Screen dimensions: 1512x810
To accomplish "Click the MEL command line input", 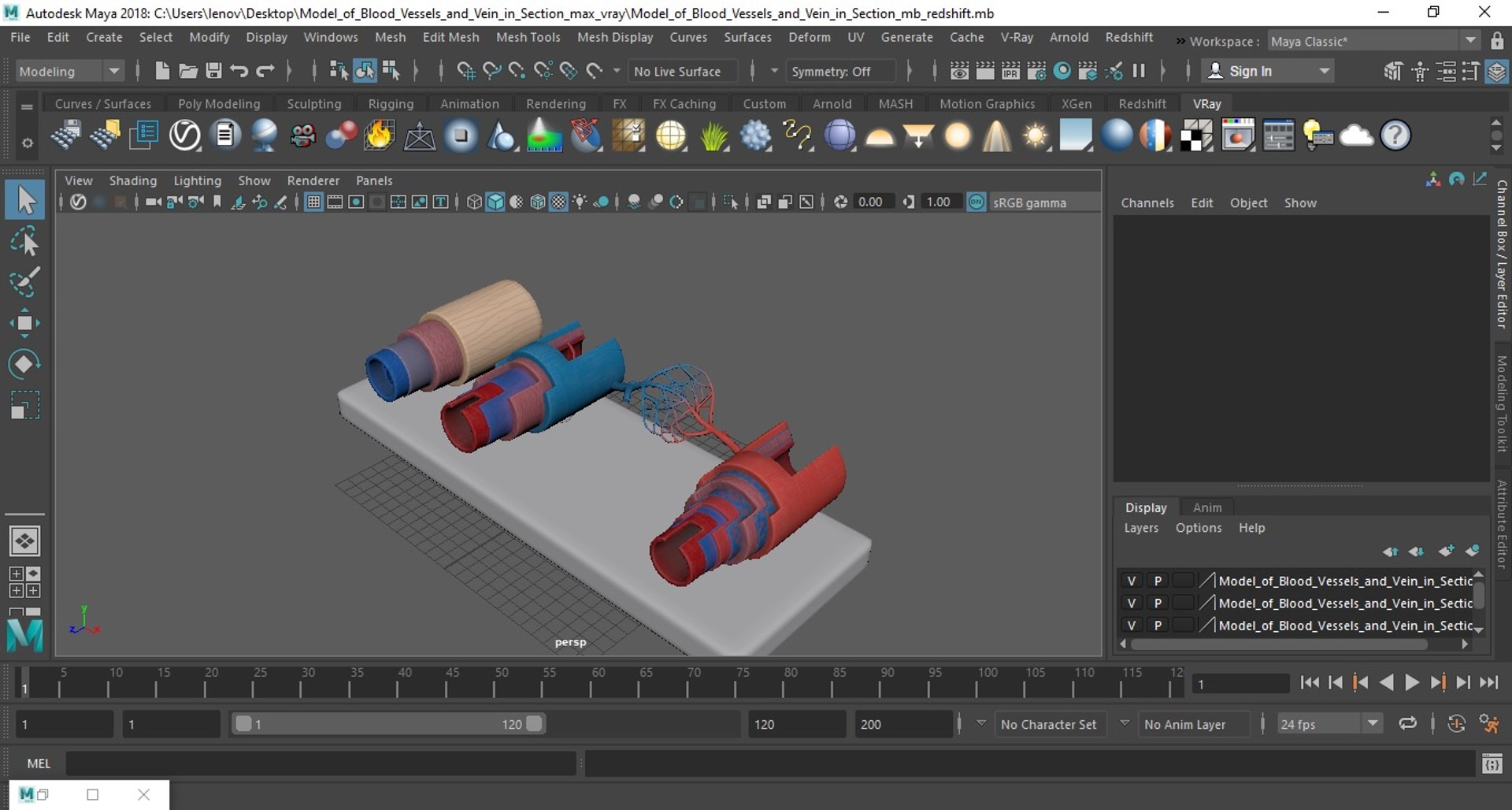I will pyautogui.click(x=321, y=764).
